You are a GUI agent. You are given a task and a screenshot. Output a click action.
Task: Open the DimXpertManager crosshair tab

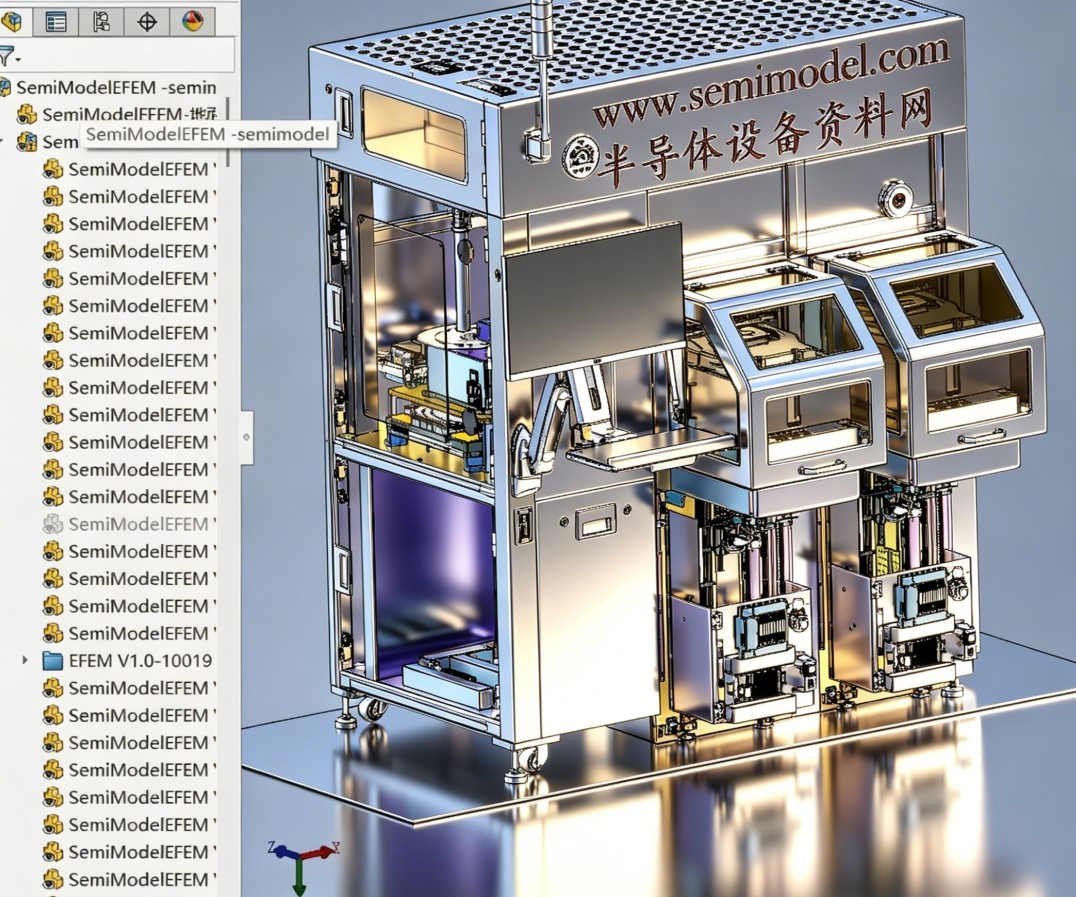click(147, 21)
